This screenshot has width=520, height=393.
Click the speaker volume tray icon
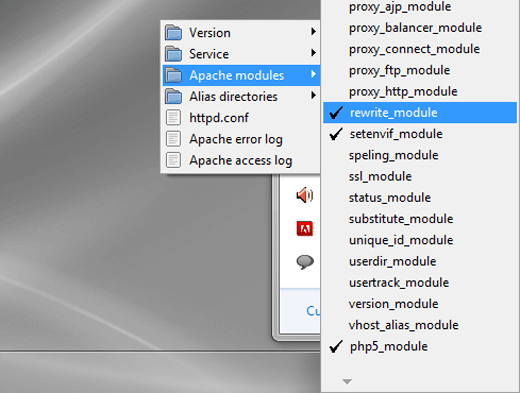tap(305, 195)
